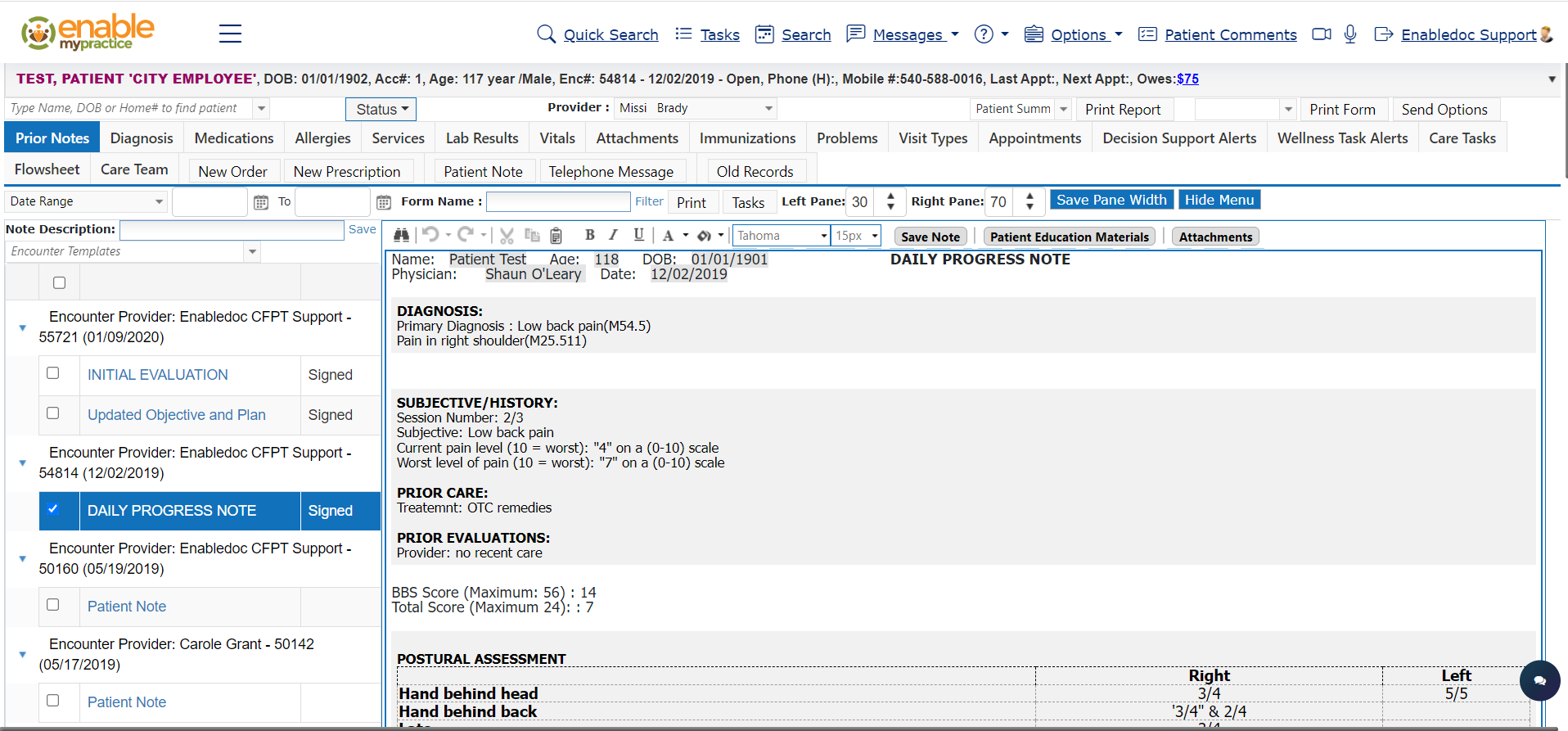Click the Patient Comments icon
This screenshot has width=1568, height=731.
click(1147, 34)
